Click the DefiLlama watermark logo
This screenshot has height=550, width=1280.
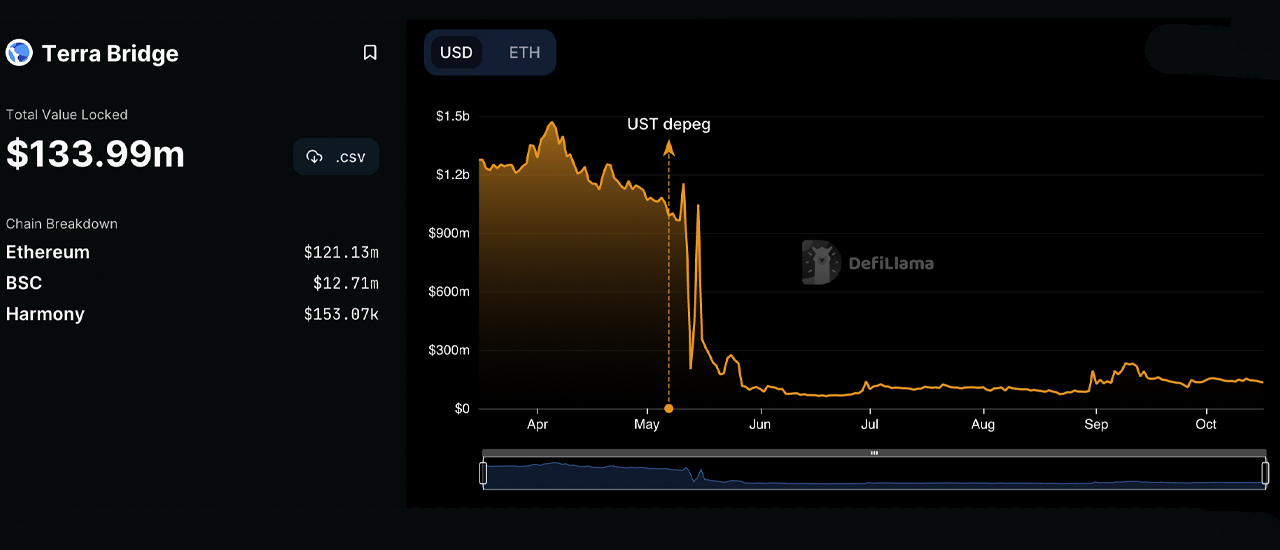(821, 263)
